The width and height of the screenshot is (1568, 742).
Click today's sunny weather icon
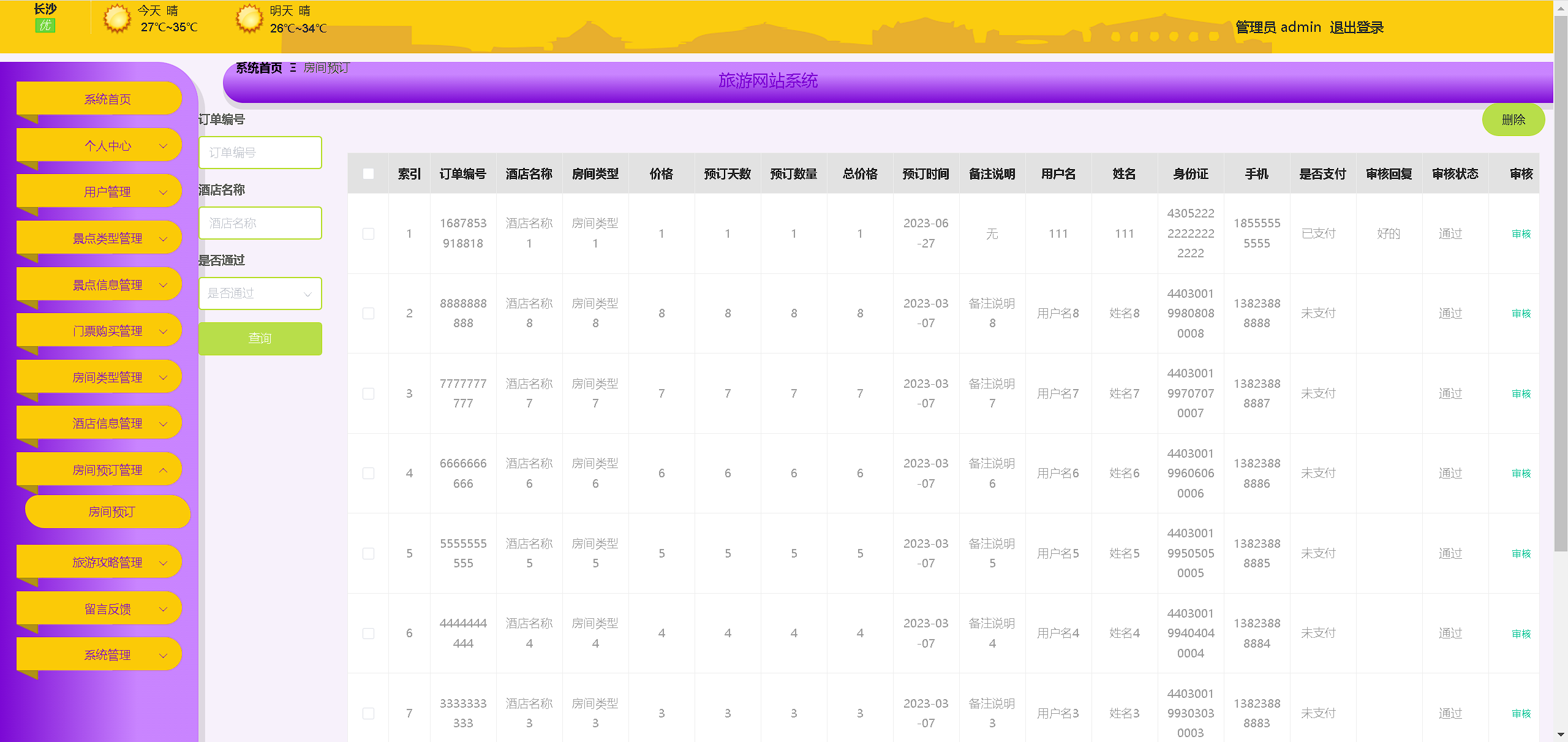tap(116, 18)
